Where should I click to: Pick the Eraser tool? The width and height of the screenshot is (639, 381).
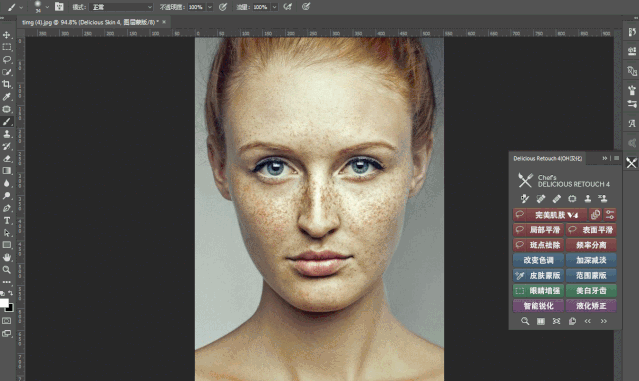pos(7,159)
